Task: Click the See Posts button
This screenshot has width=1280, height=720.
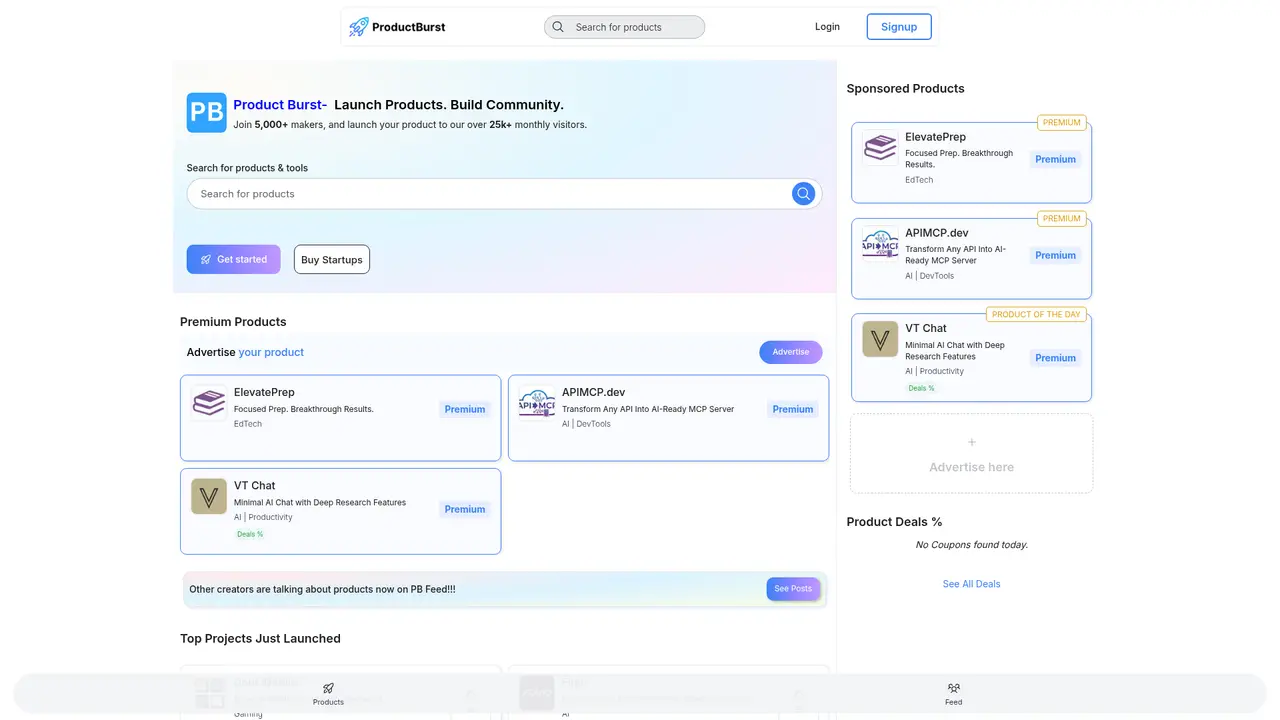Action: tap(793, 589)
